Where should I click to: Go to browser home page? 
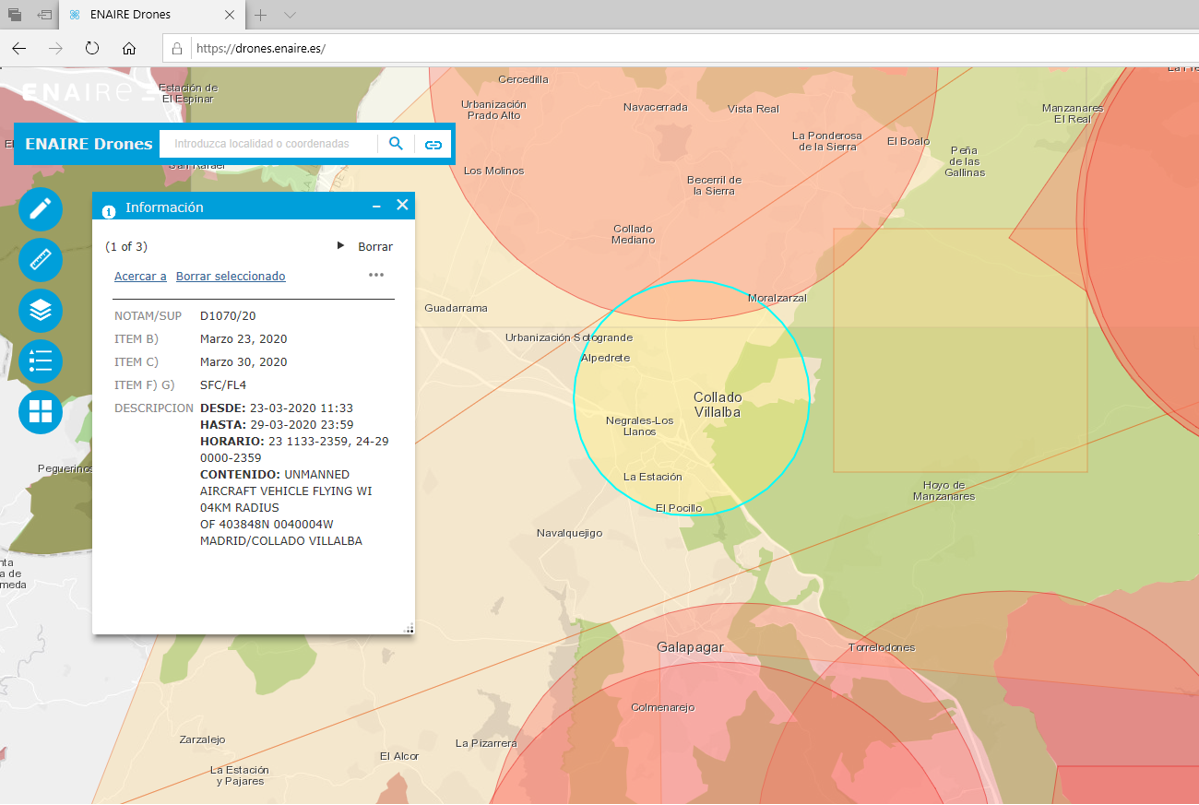coord(129,48)
